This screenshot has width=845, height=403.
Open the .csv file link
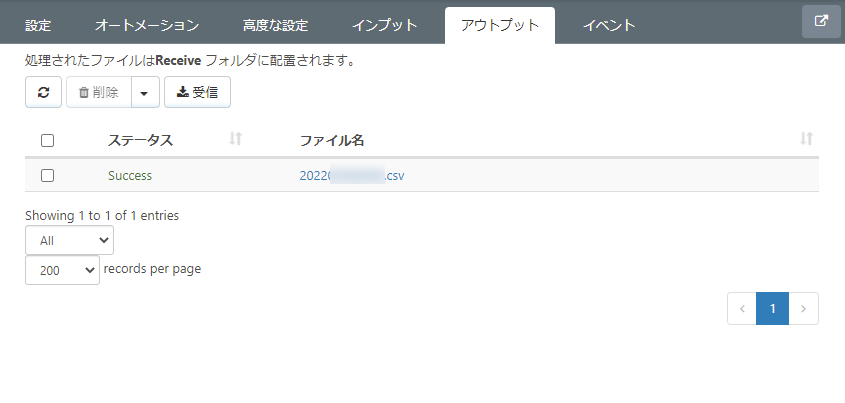tap(352, 176)
